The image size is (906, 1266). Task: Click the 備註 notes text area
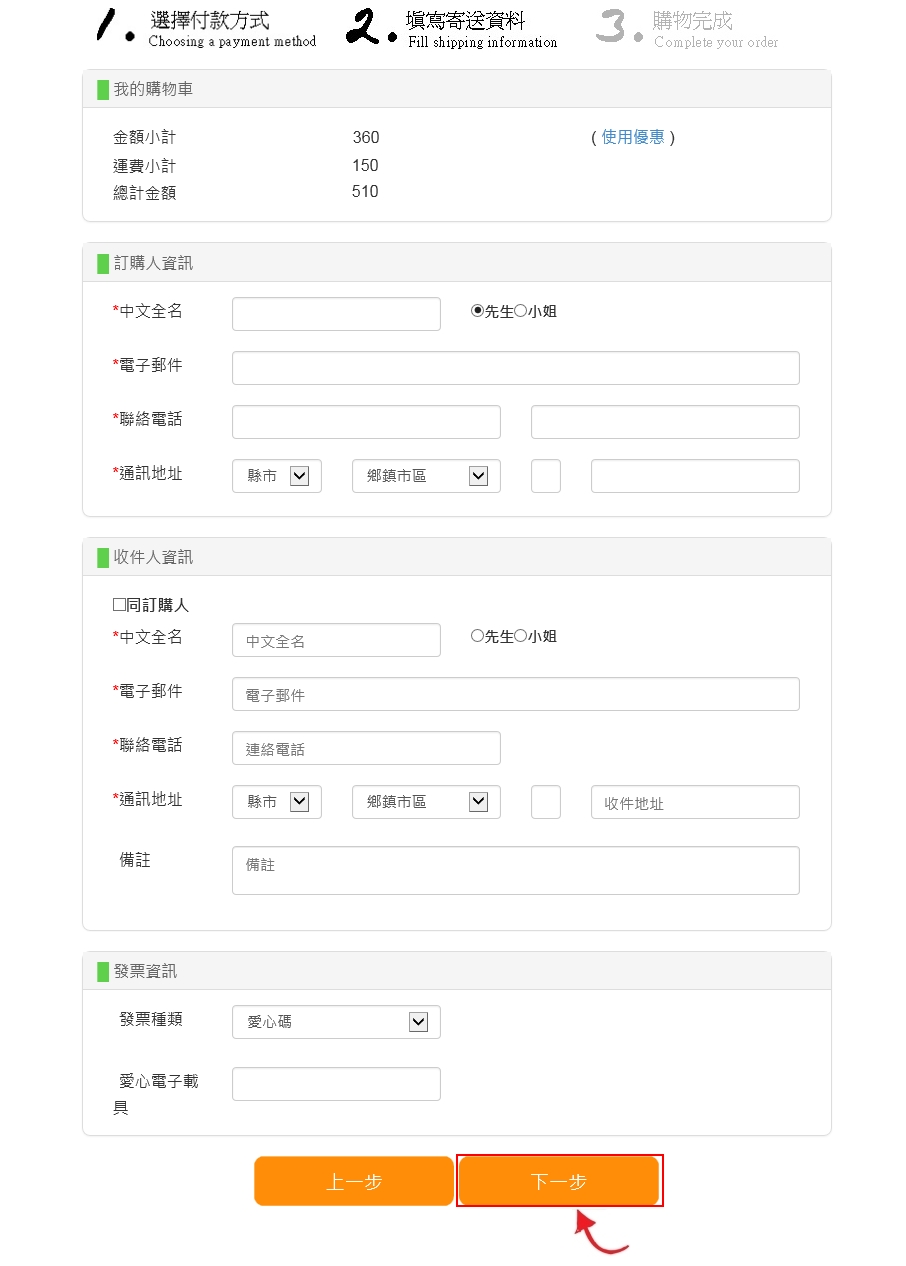coord(515,870)
